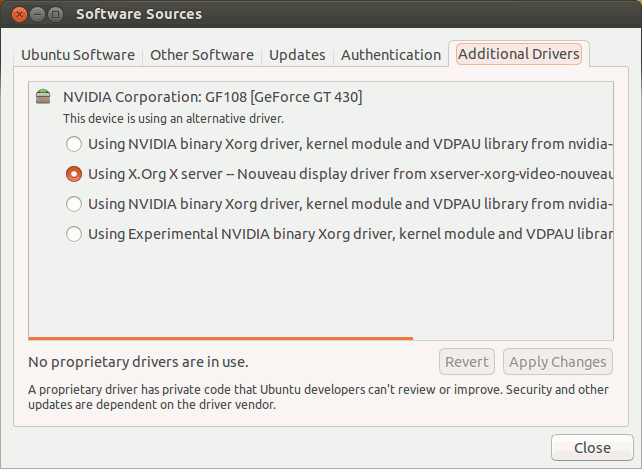Select the Authentication tab
Viewport: 642px width, 469px height.
coord(390,55)
